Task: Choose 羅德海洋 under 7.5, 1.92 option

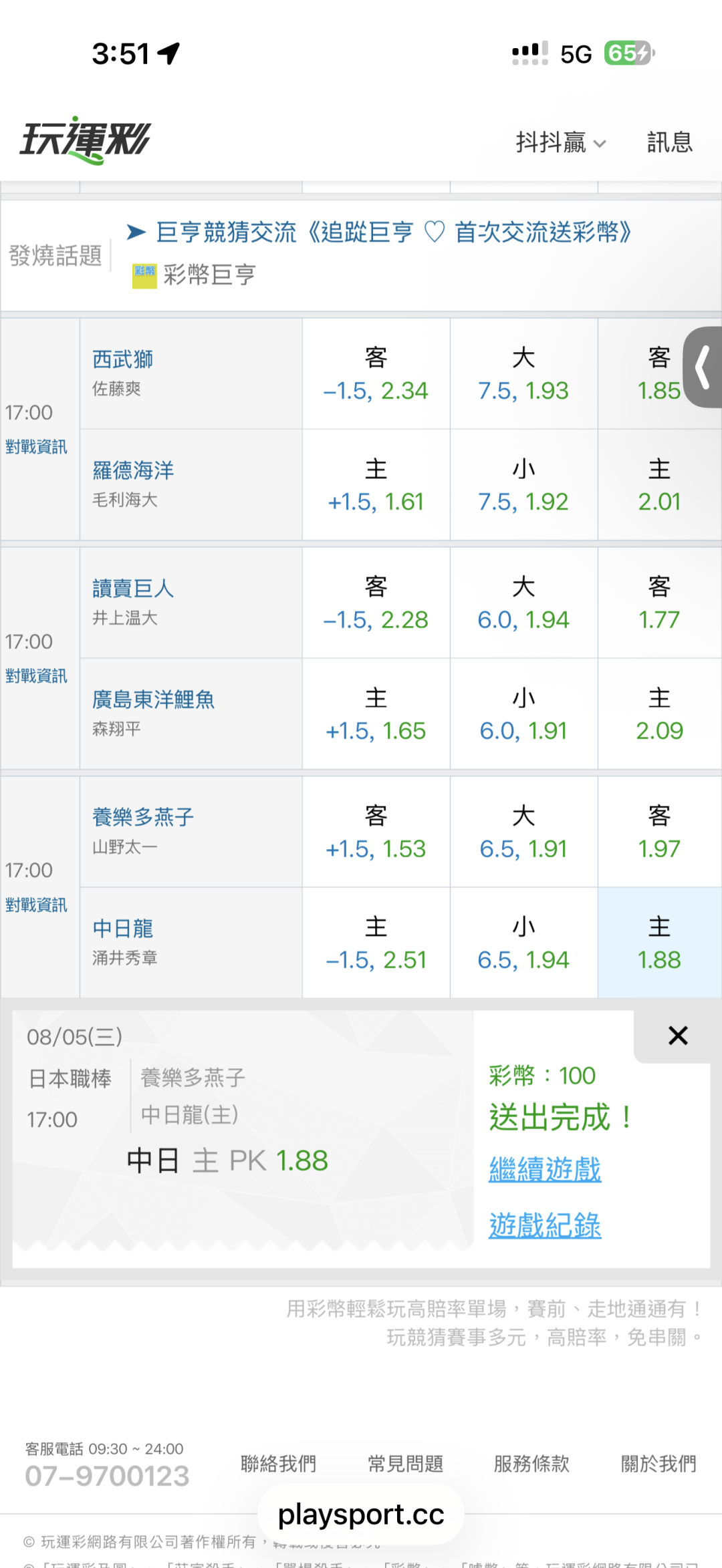Action: tap(523, 485)
